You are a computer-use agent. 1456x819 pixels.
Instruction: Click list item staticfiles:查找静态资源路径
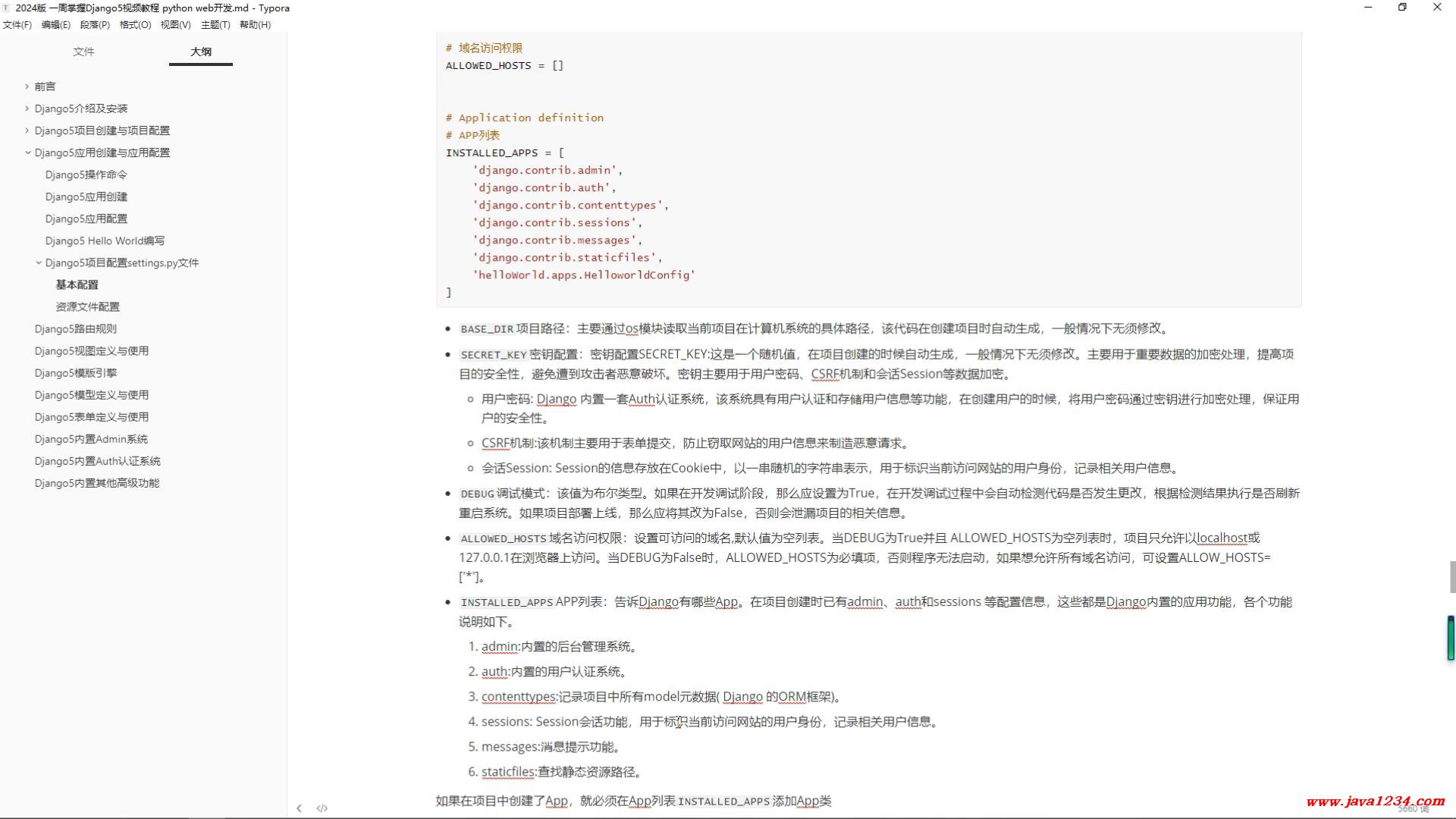tap(563, 772)
